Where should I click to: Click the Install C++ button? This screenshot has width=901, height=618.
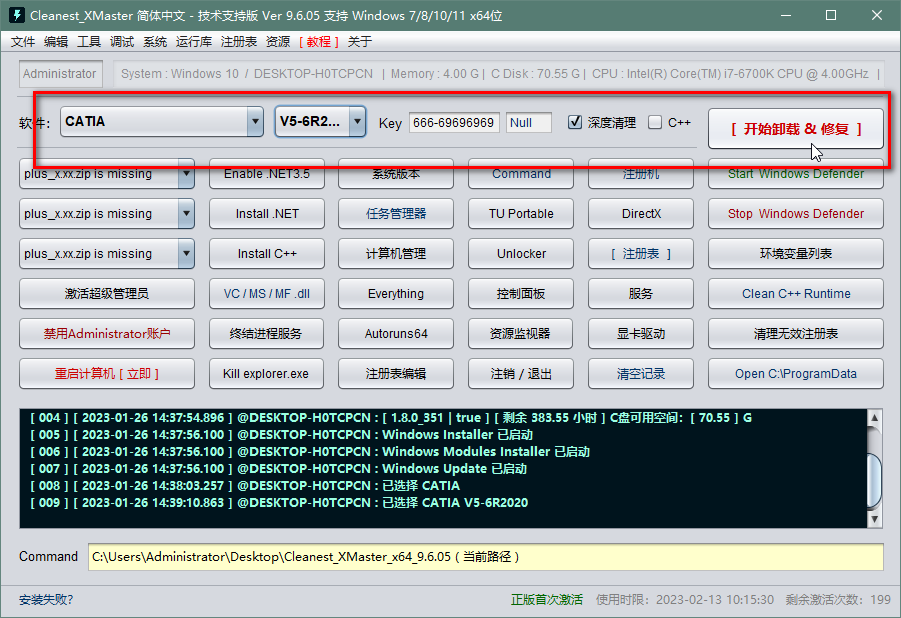pyautogui.click(x=267, y=254)
